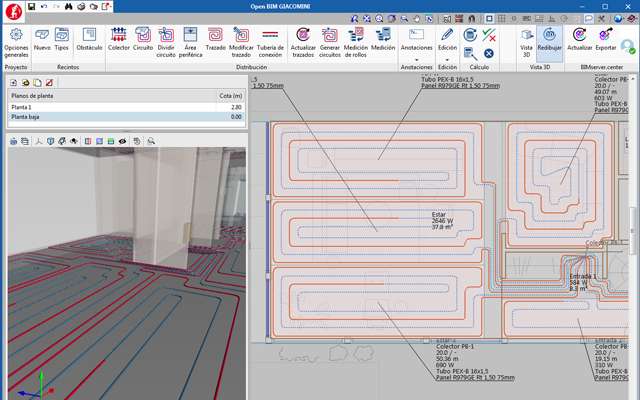Open the Tipos of recintos tool
Image resolution: width=640 pixels, height=400 pixels.
62,40
